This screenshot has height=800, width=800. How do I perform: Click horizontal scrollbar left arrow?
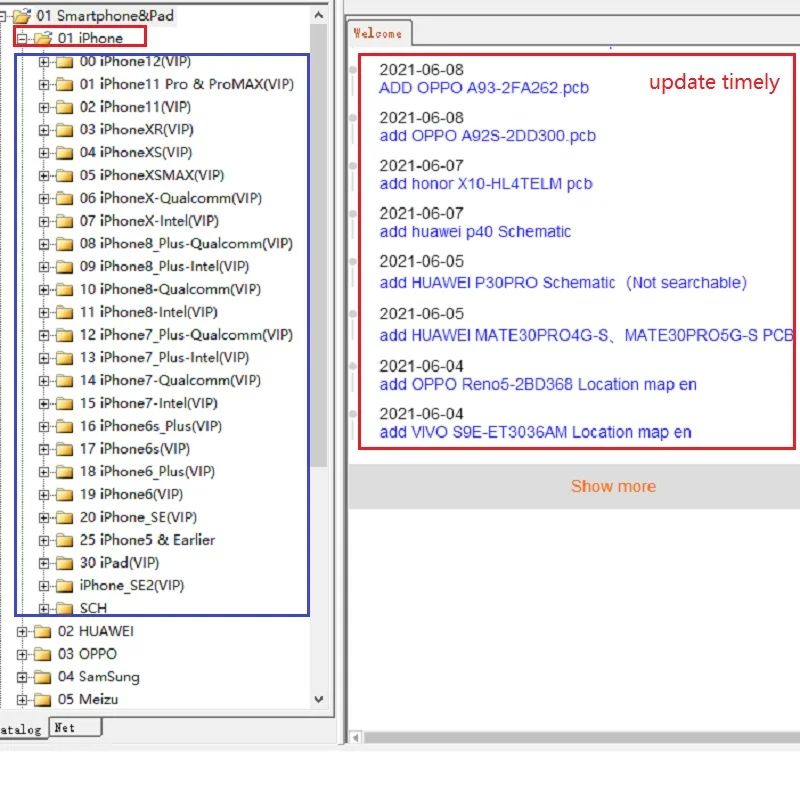(356, 738)
